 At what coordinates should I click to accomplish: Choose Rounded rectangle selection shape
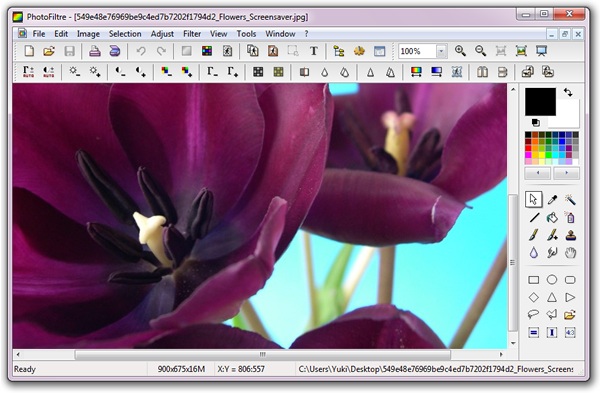point(570,280)
